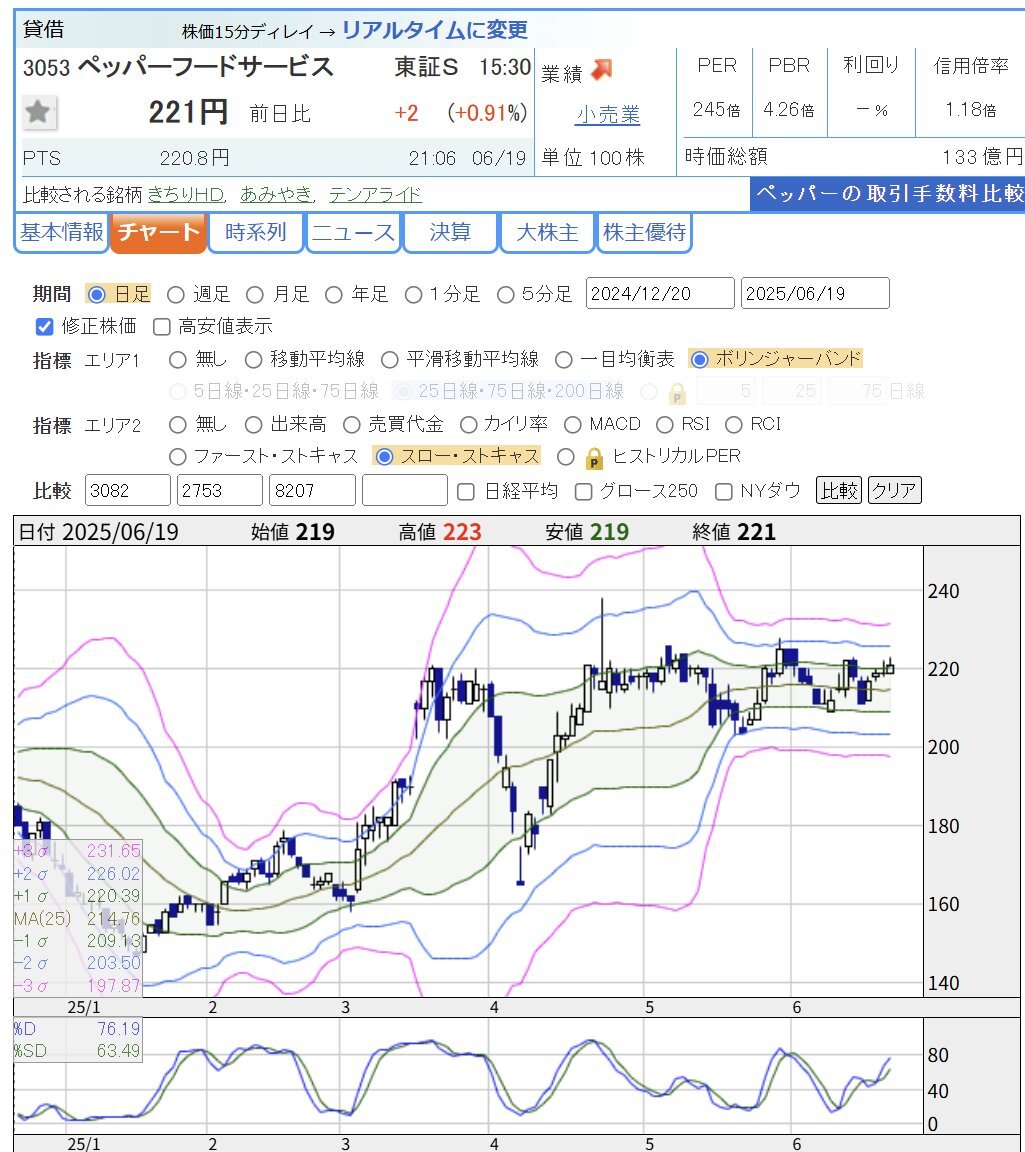Click the stock name ペッパーフードサービス

pos(206,67)
